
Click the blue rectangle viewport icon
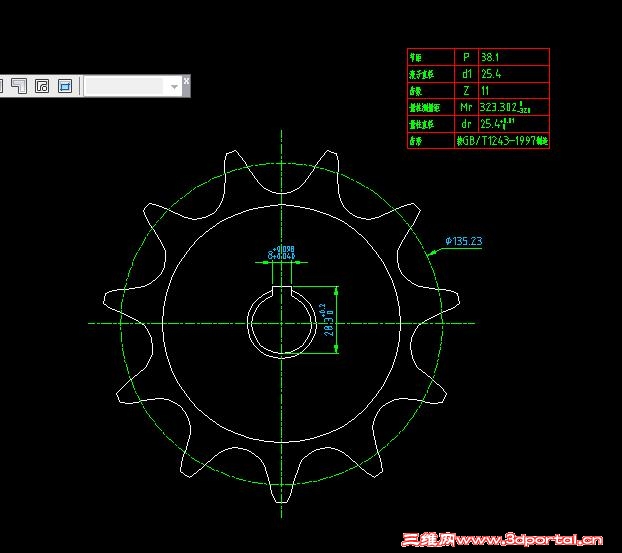tap(65, 86)
